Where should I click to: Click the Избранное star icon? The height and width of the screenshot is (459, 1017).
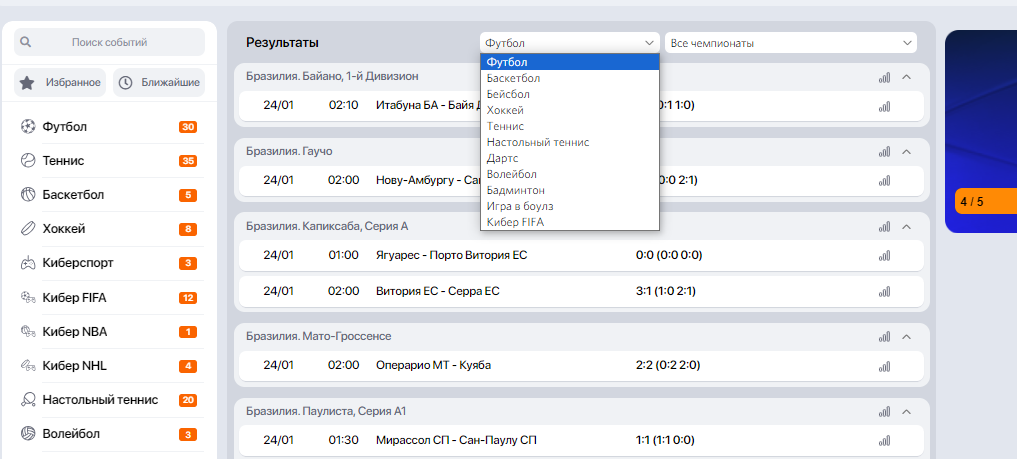click(x=27, y=83)
